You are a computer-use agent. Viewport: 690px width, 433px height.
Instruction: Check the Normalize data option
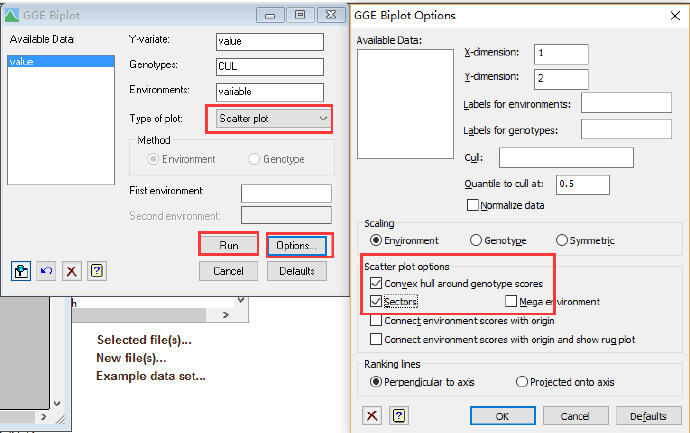tap(474, 205)
